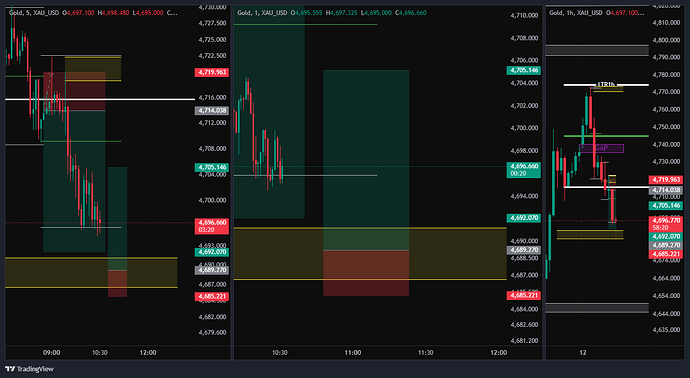Click the gray 4,689.270 entry label on the 1-minute chart
690x378 pixels.
pos(524,250)
